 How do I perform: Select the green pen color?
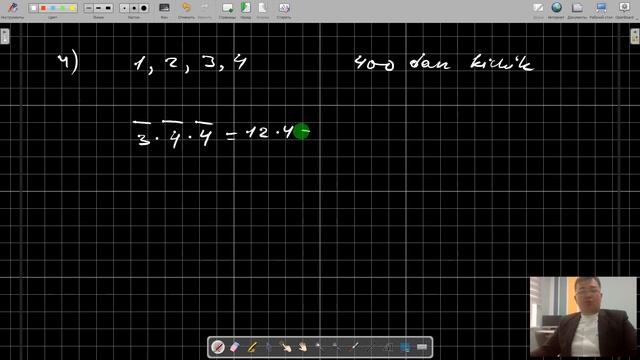(x=63, y=8)
